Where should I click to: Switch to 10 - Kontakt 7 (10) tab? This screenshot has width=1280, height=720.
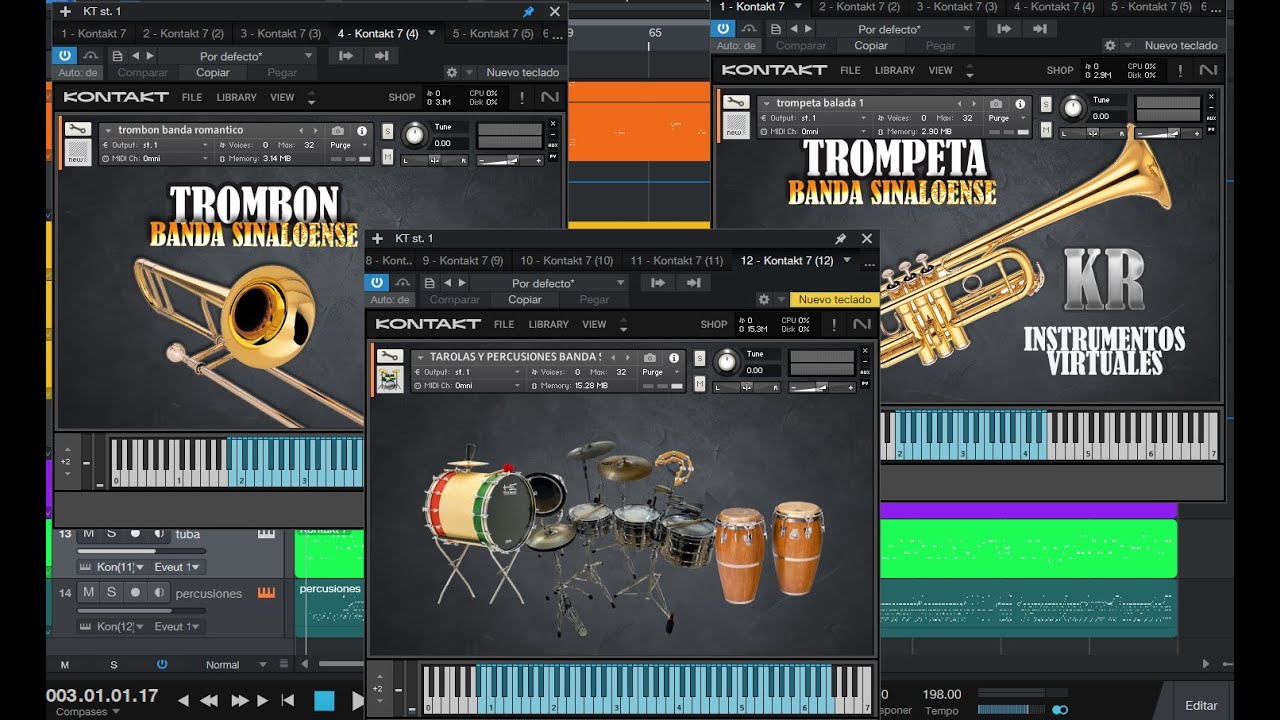click(566, 260)
